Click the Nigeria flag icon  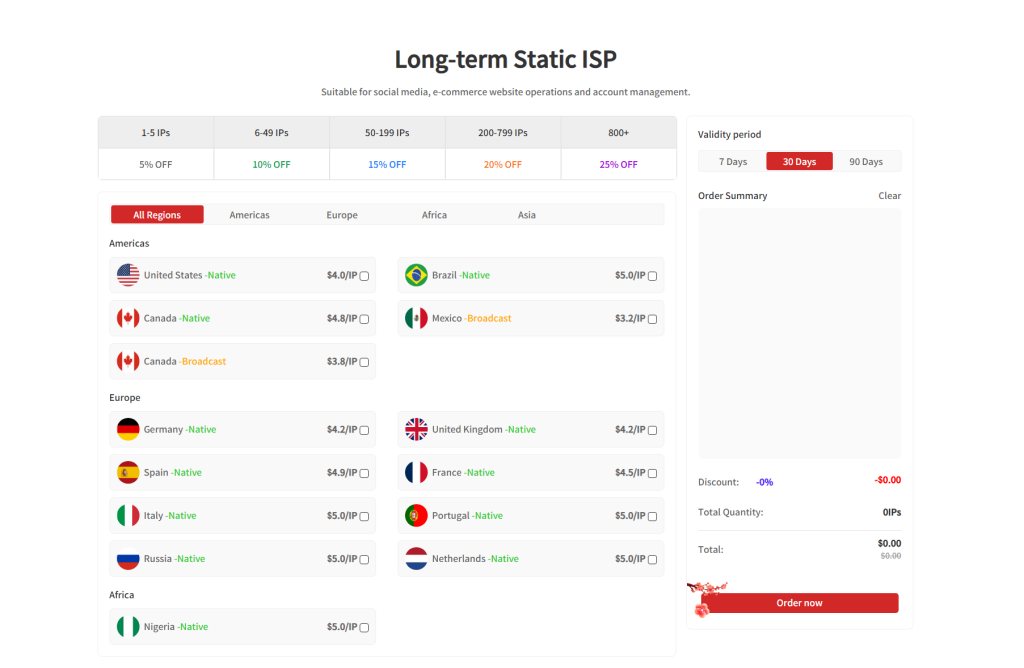point(128,627)
